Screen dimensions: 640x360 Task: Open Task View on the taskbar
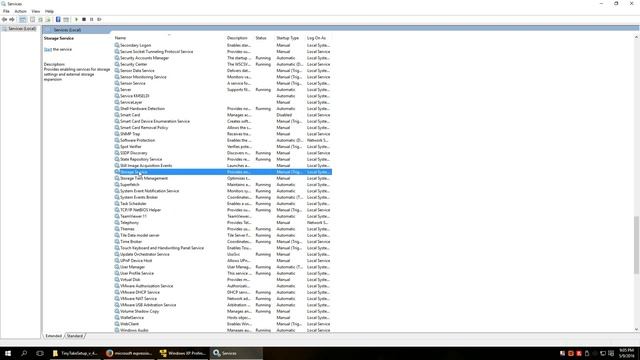tap(40, 353)
